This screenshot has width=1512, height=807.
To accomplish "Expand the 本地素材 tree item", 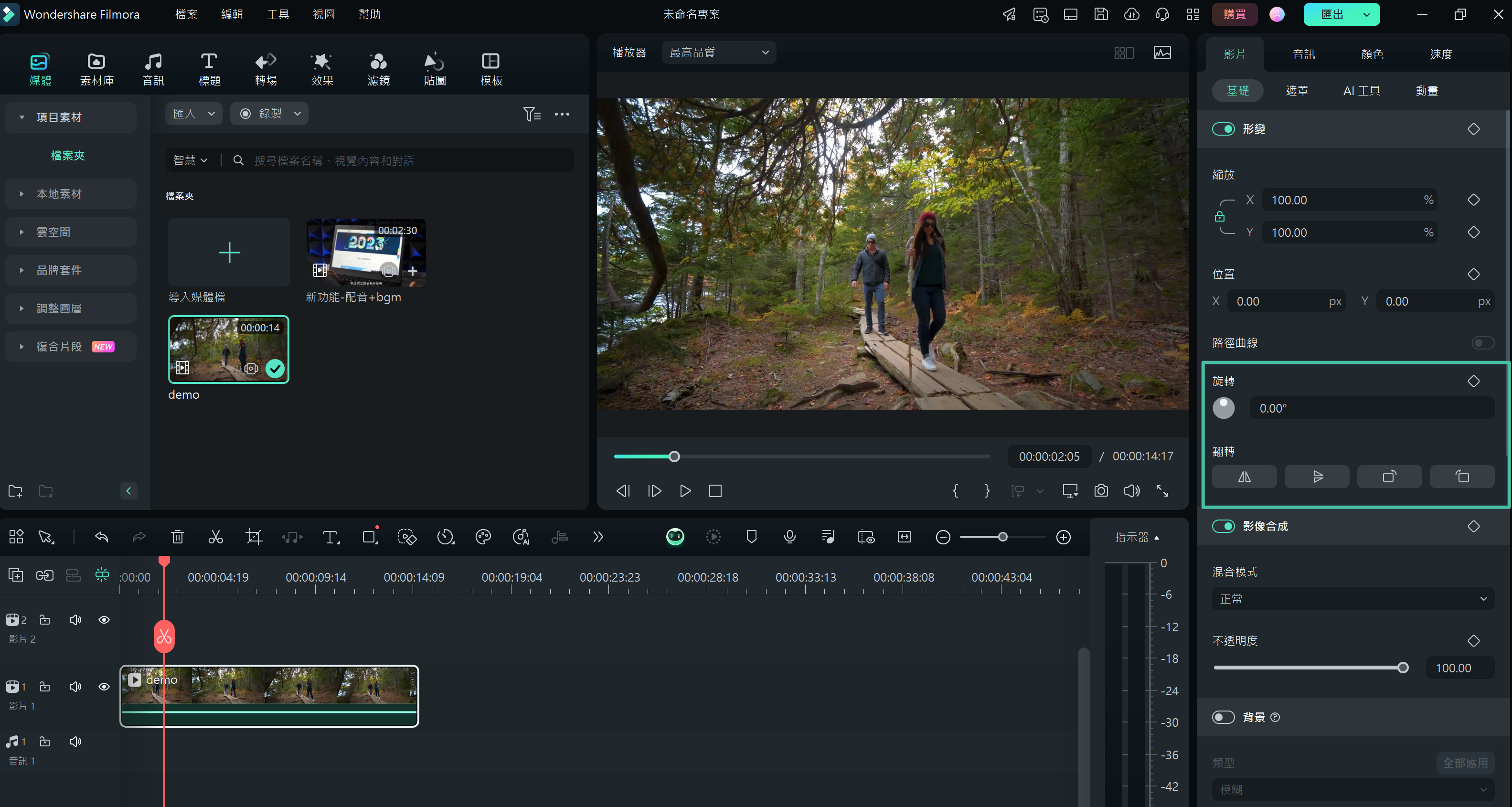I will (x=70, y=194).
